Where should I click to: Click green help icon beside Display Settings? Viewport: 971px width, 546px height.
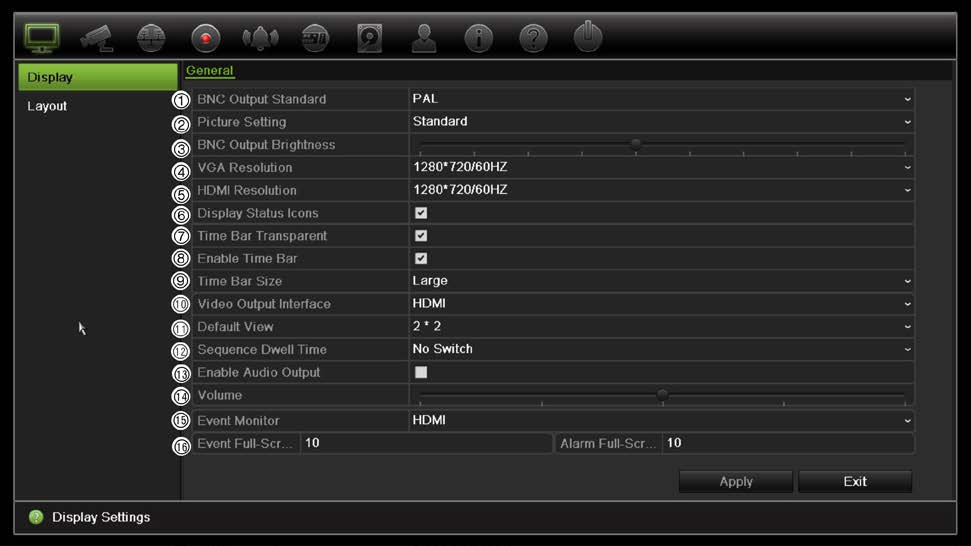[x=36, y=517]
